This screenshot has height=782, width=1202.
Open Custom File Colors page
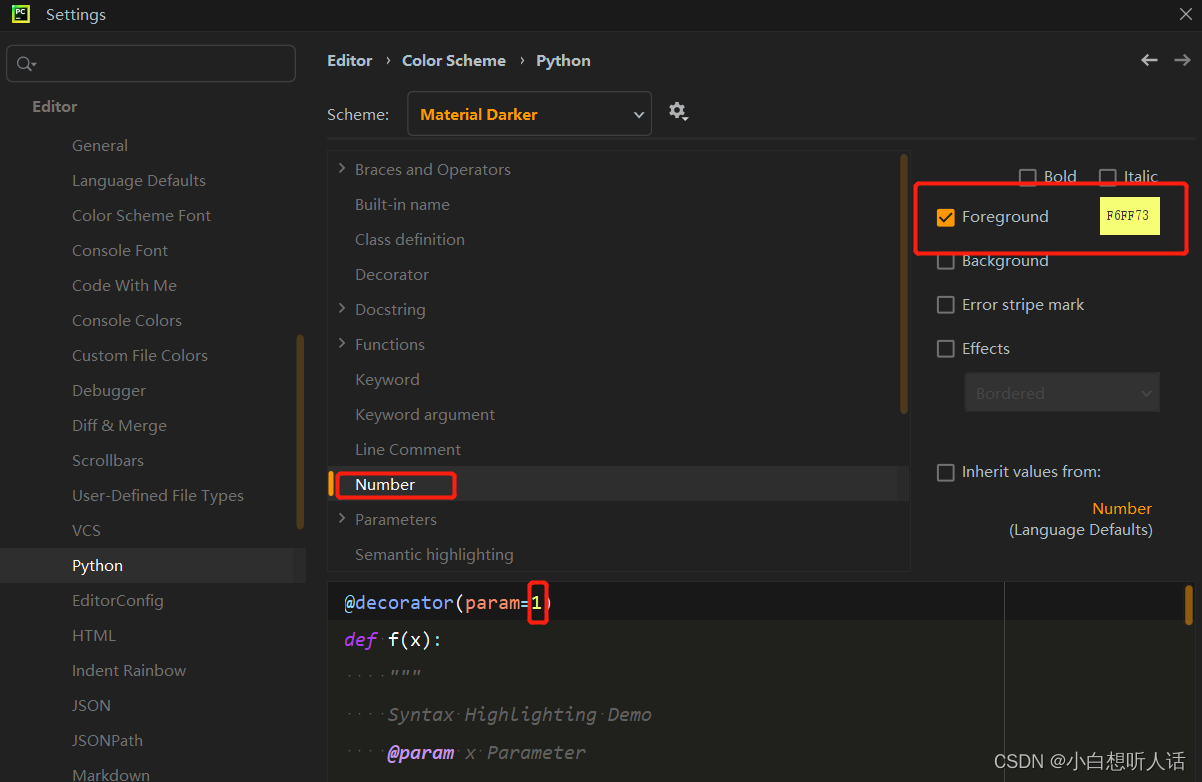pos(140,355)
